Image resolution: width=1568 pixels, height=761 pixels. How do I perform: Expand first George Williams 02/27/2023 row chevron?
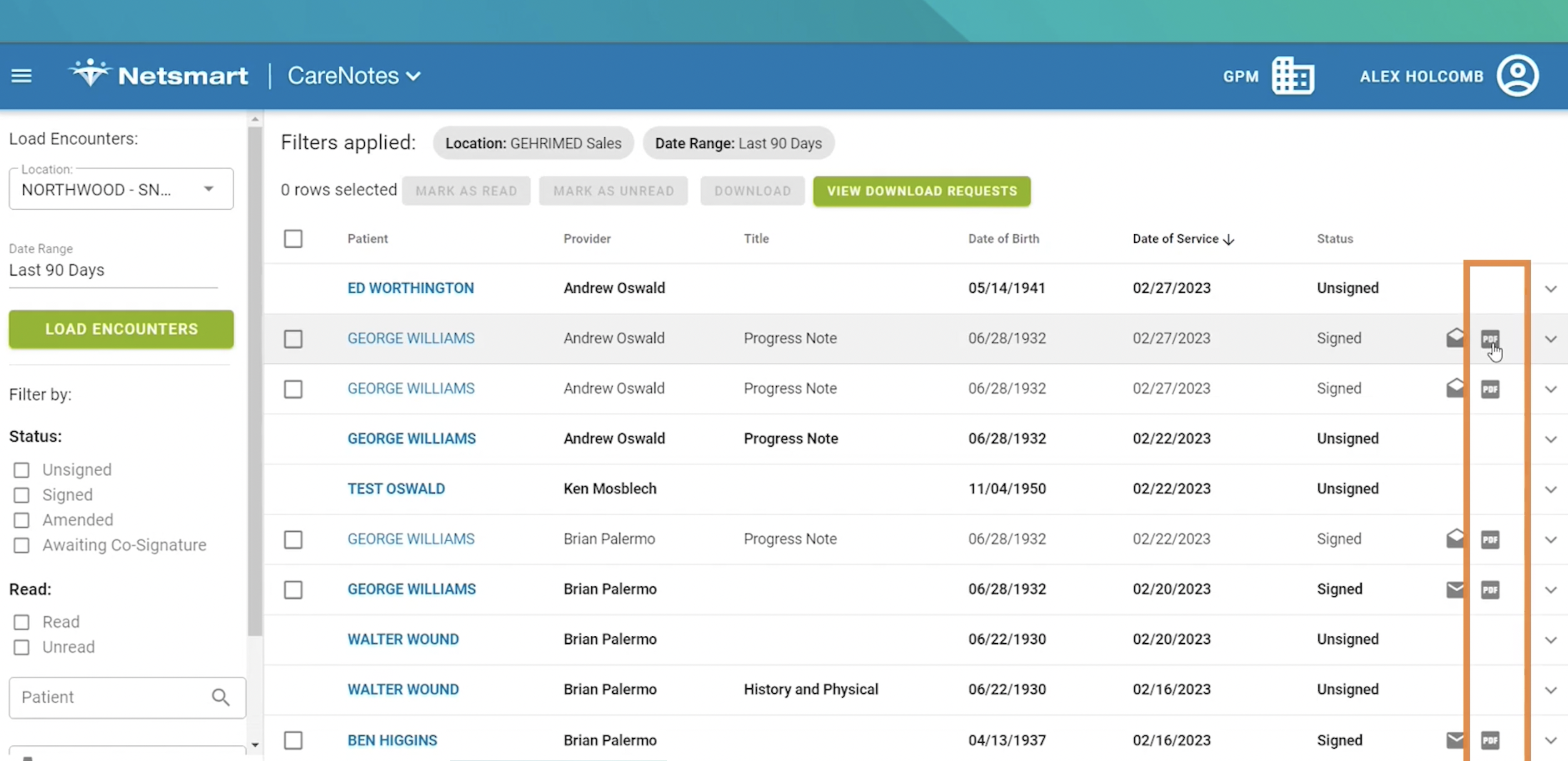pyautogui.click(x=1551, y=339)
